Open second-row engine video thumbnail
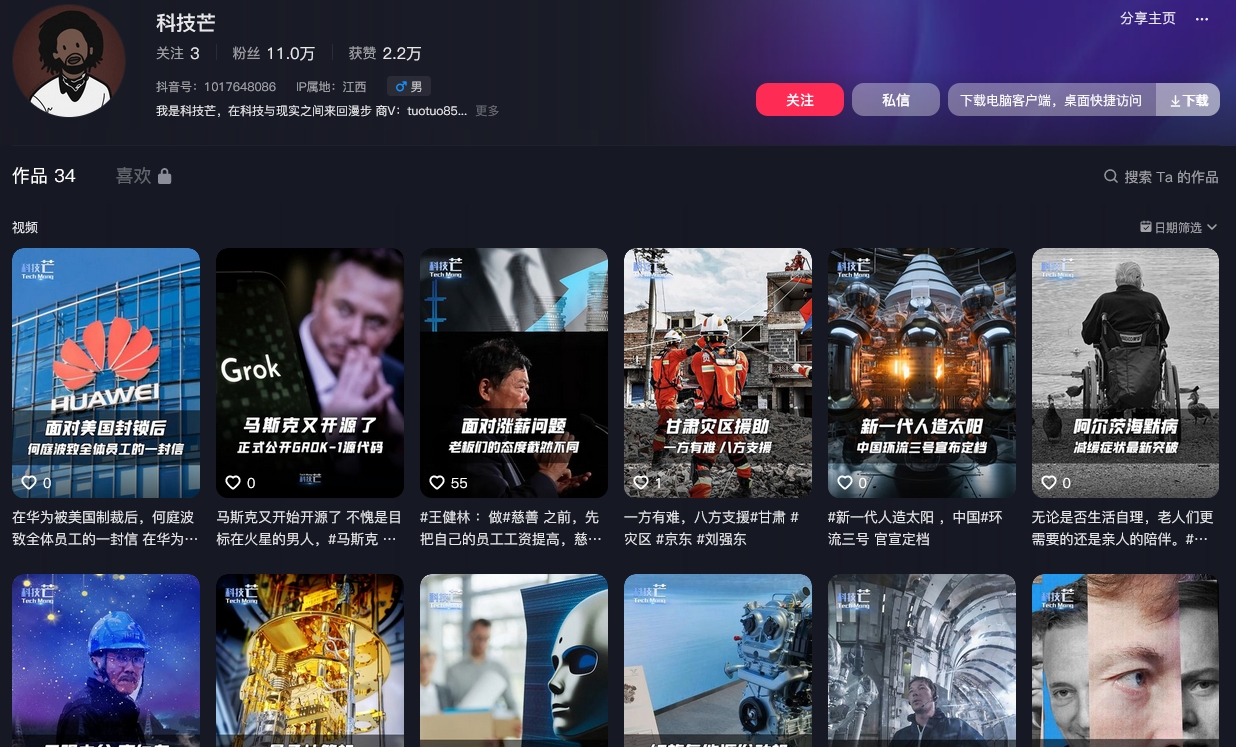 718,660
